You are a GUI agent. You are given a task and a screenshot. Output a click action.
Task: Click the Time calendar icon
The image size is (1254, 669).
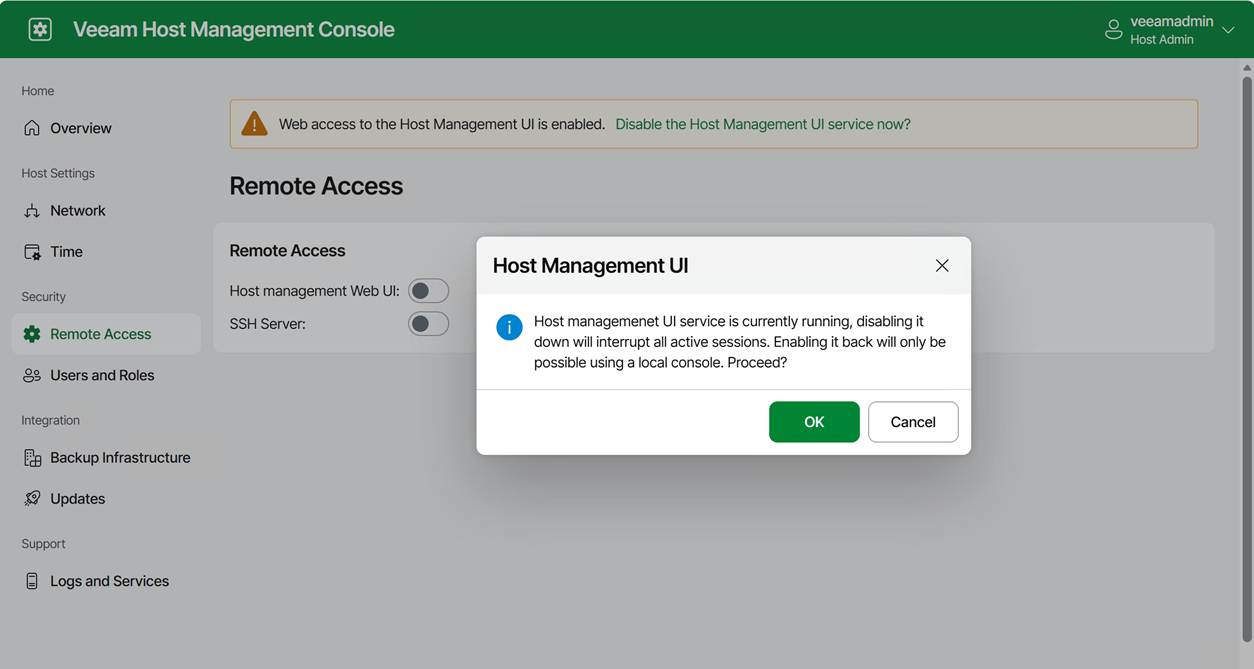[32, 252]
